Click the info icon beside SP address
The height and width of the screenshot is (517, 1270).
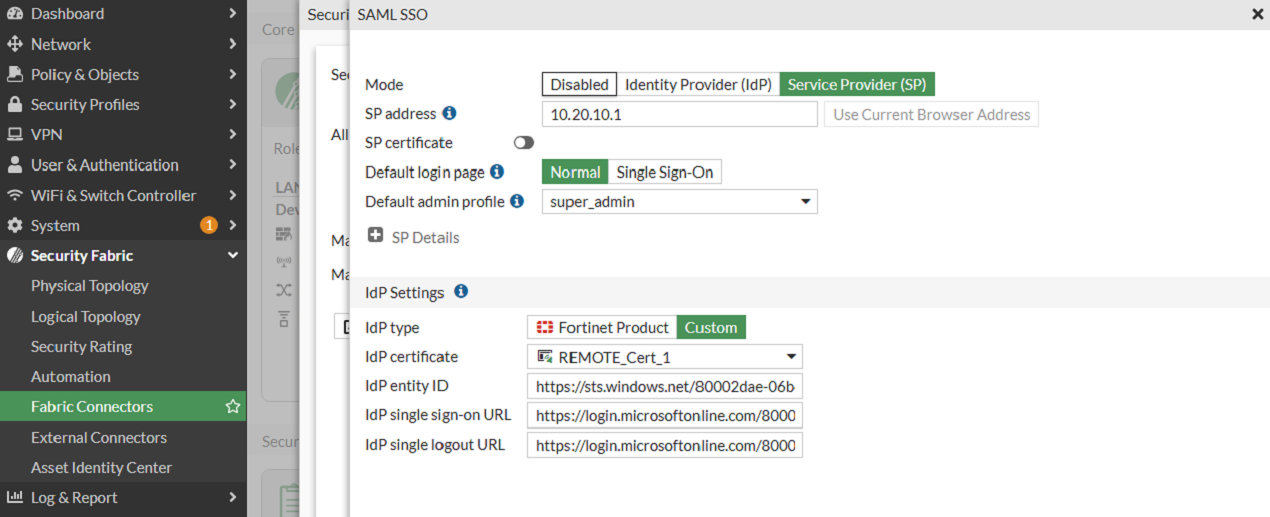coord(449,113)
